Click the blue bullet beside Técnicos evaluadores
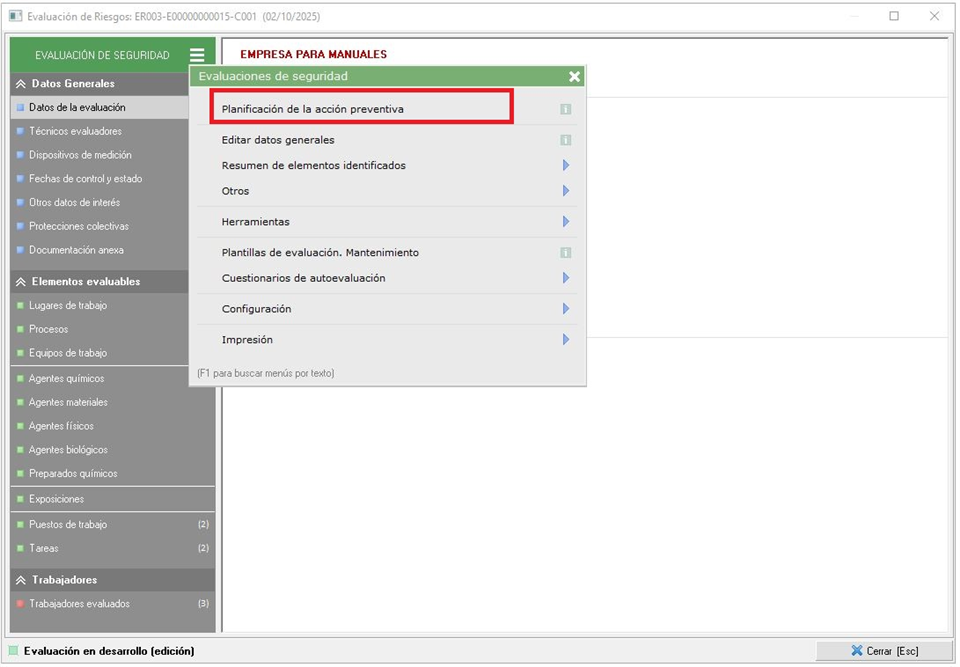This screenshot has width=960, height=667. click(20, 131)
